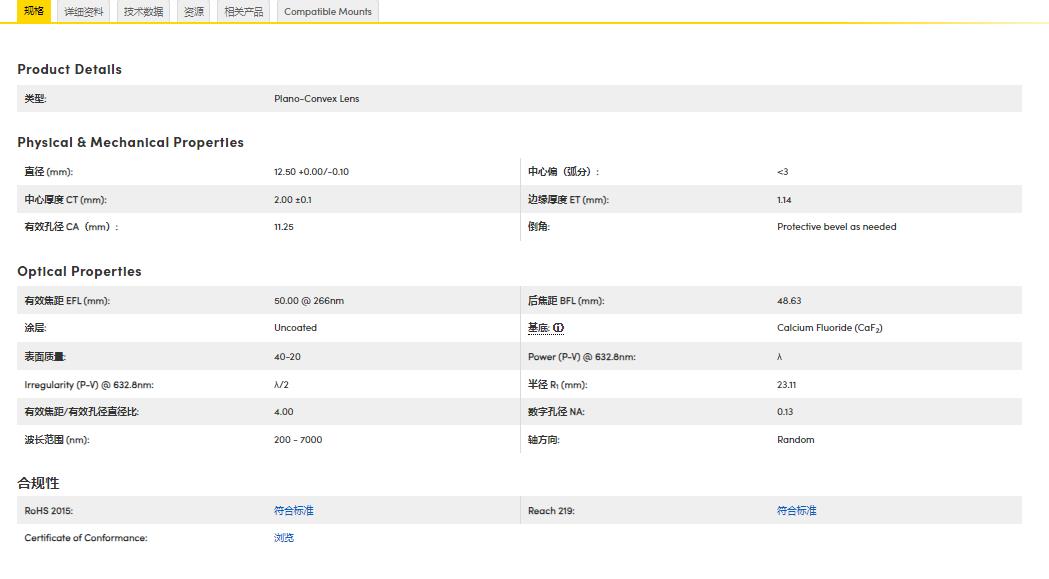Open the 技术数据 tab
This screenshot has width=1049, height=579.
pyautogui.click(x=143, y=12)
